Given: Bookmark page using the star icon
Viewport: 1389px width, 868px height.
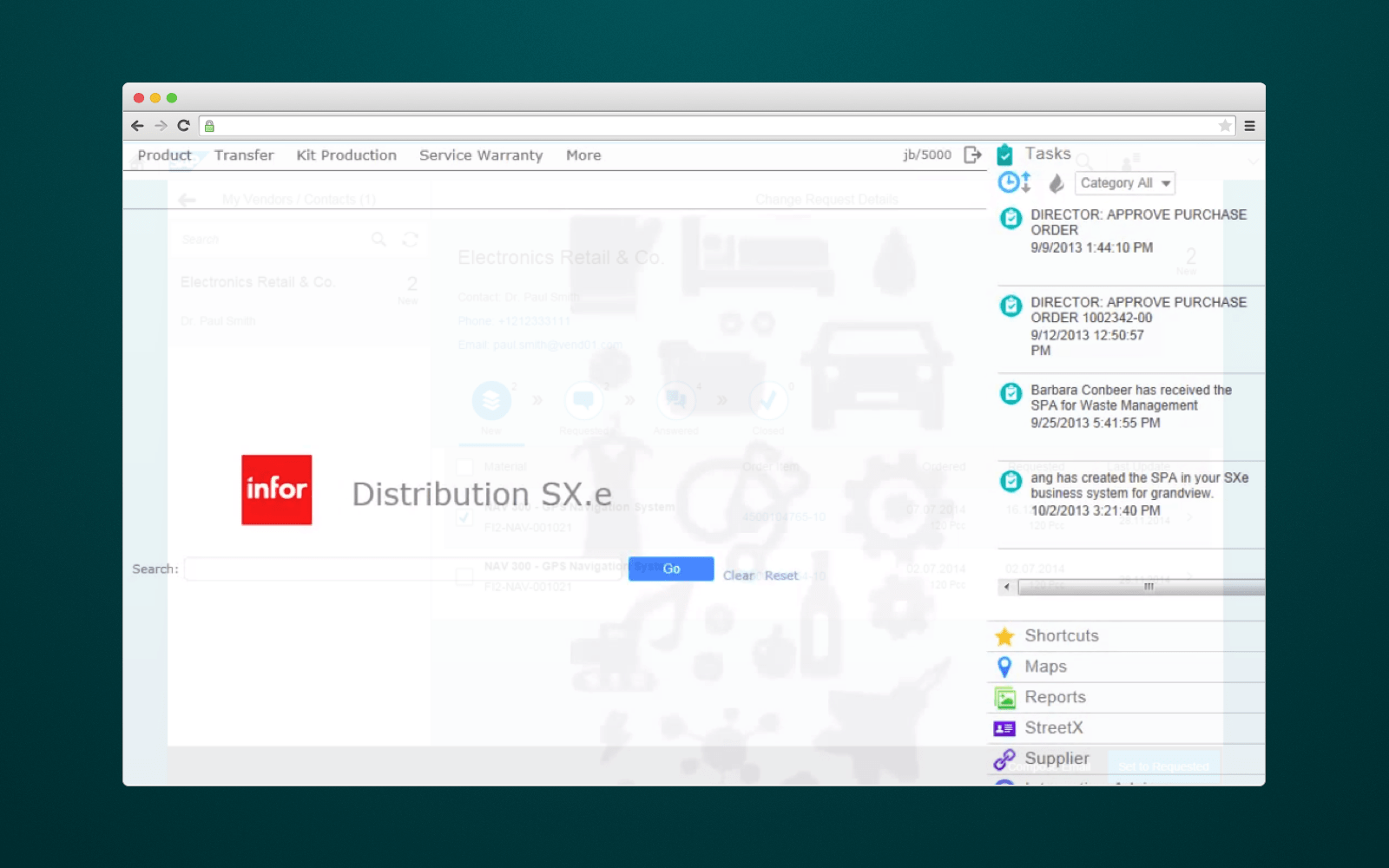Looking at the screenshot, I should 1225,126.
